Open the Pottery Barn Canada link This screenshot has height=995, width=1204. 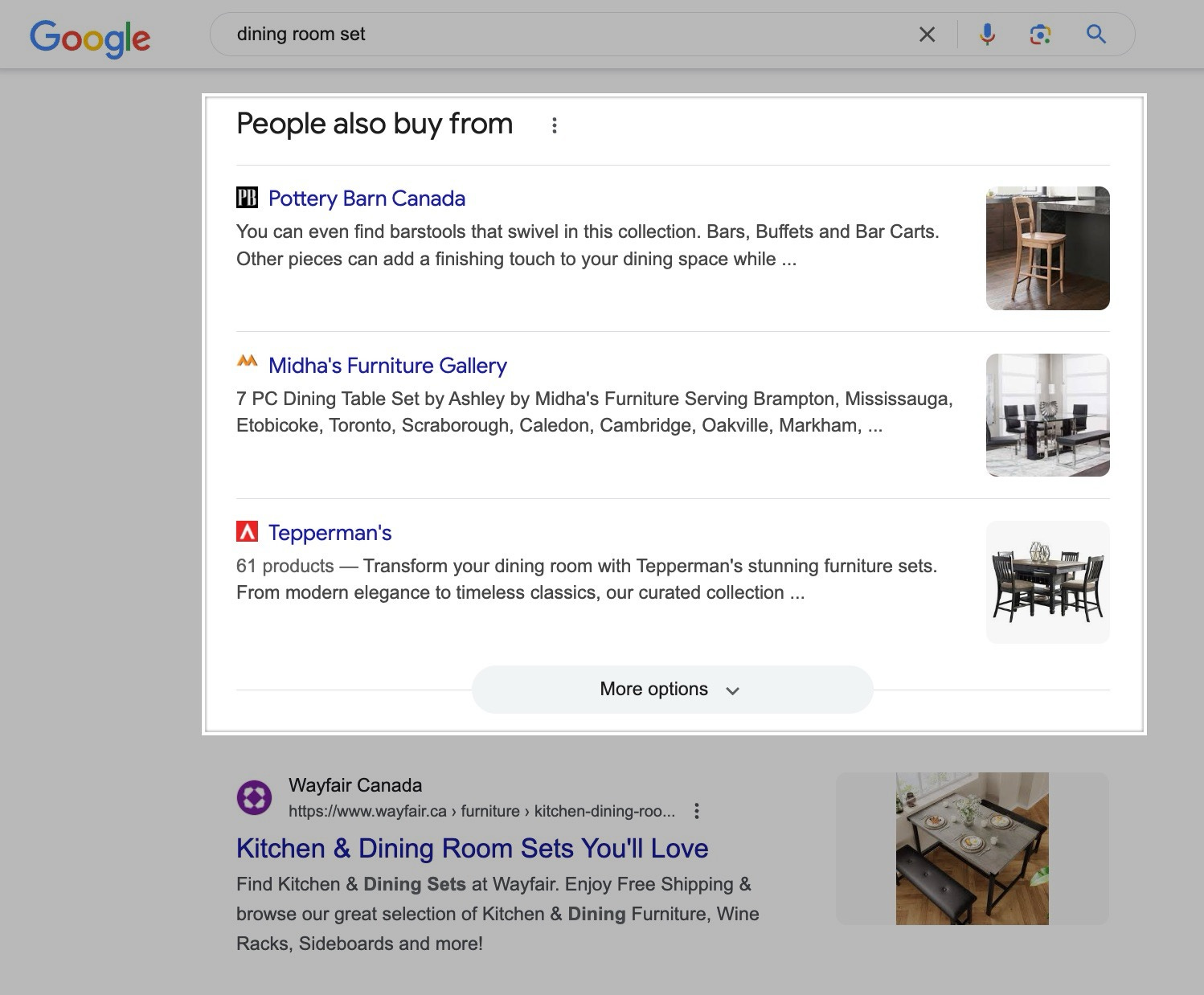[x=367, y=199]
